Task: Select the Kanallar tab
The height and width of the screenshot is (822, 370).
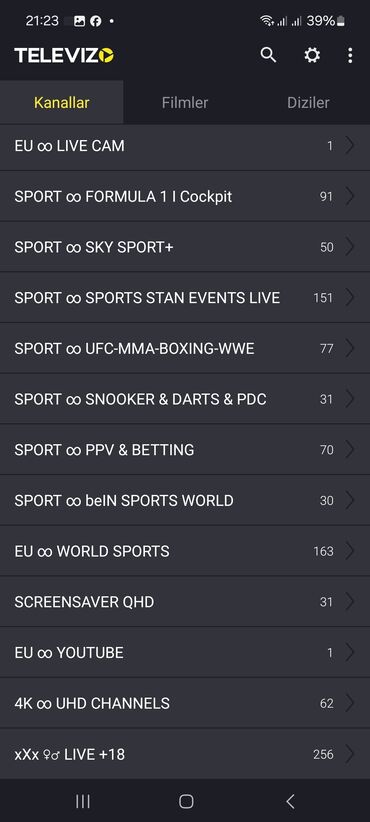Action: tap(62, 102)
